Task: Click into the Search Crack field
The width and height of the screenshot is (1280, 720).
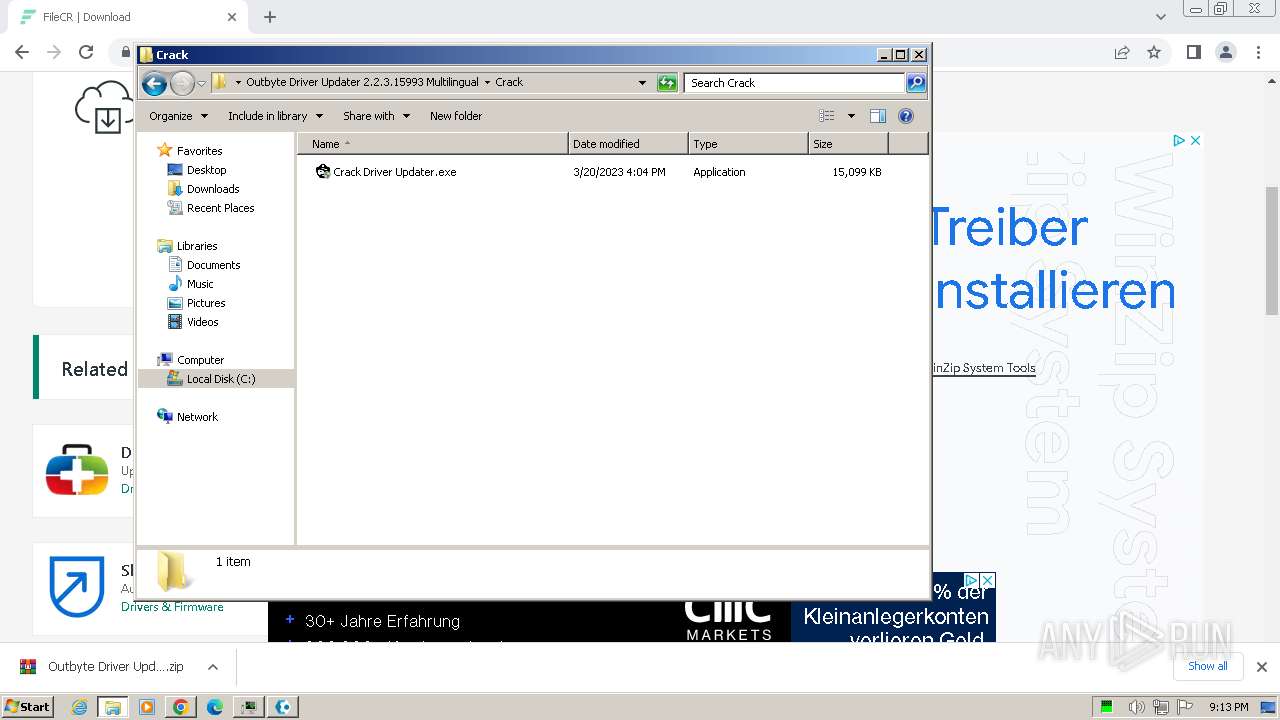Action: (795, 83)
